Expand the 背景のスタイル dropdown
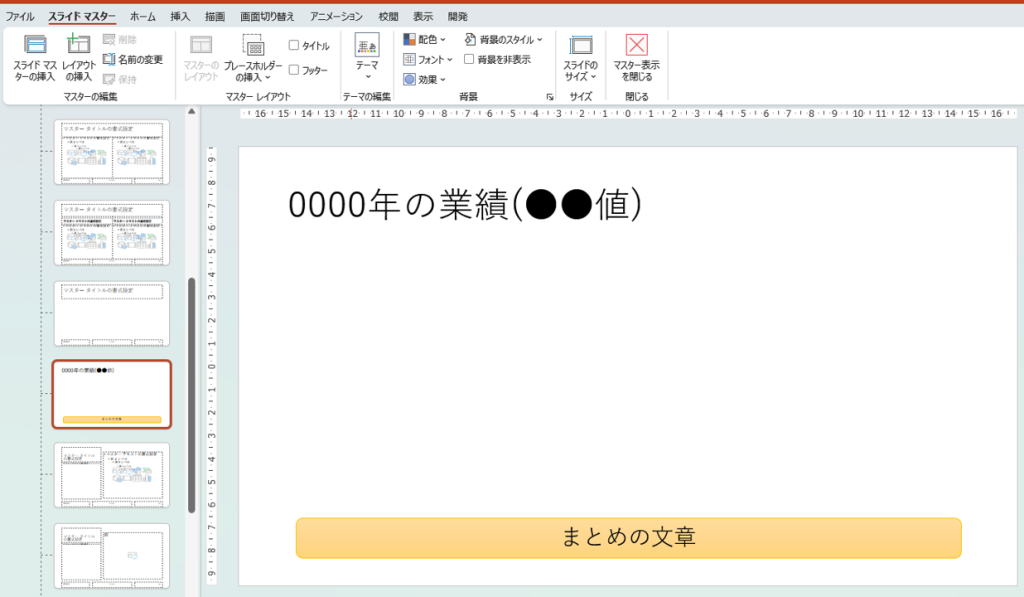 [504, 39]
